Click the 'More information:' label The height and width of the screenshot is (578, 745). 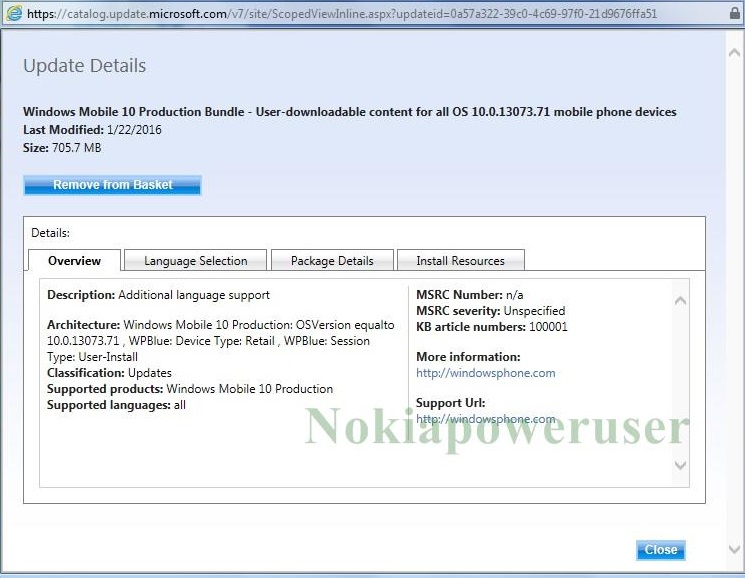click(x=468, y=357)
